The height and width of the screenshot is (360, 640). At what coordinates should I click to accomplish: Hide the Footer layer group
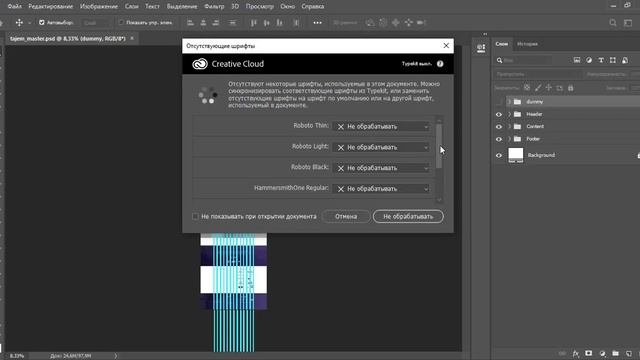click(x=499, y=139)
